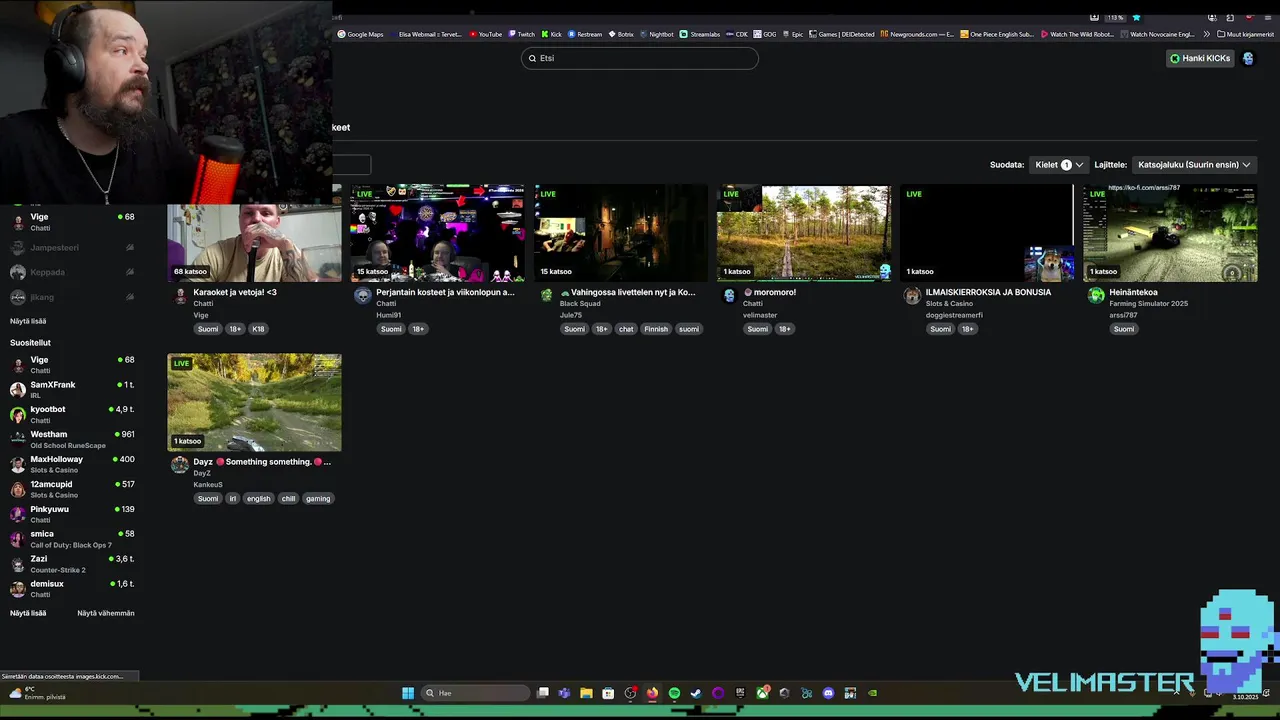Screen dimensions: 1280x720
Task: Open MaxHolloway in the recommended sidebar
Action: (x=72, y=464)
